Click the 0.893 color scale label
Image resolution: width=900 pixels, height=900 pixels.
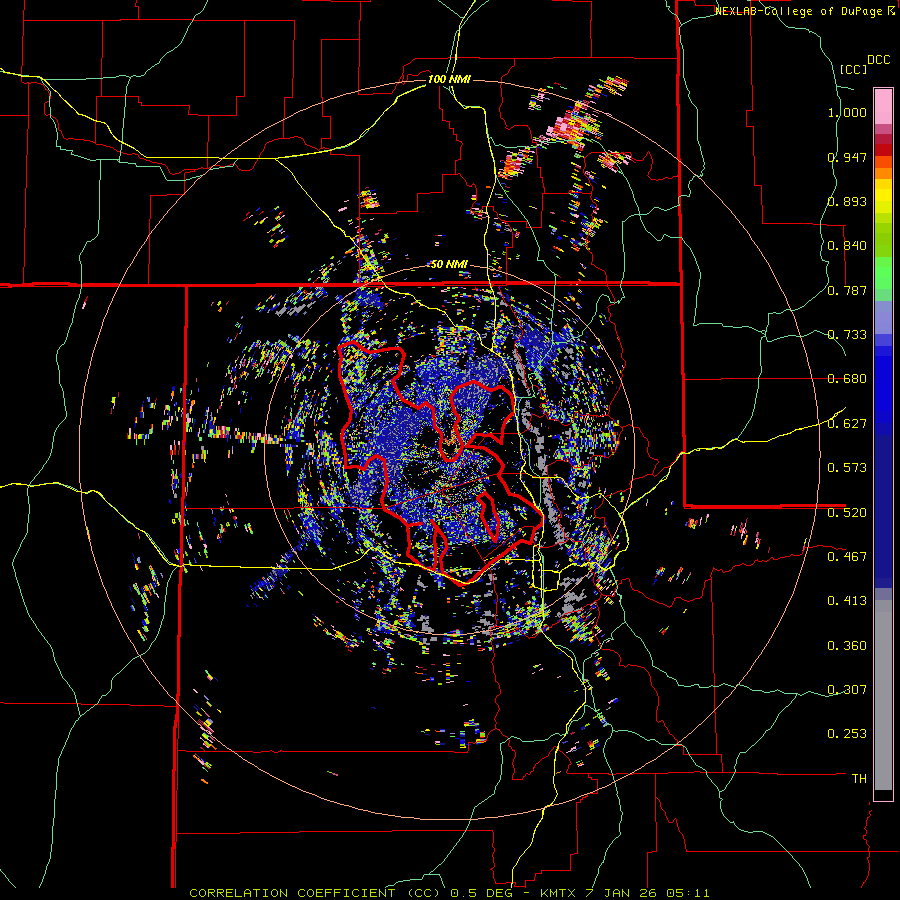click(847, 201)
